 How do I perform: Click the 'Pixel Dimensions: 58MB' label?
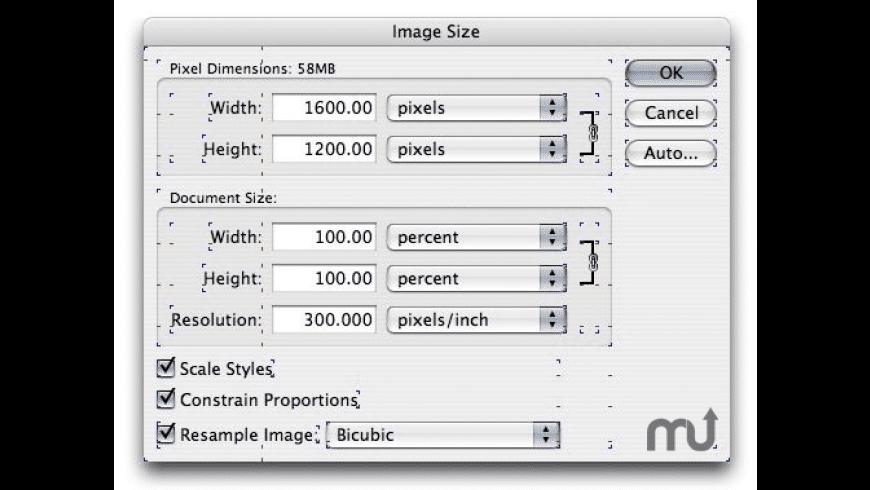(252, 69)
